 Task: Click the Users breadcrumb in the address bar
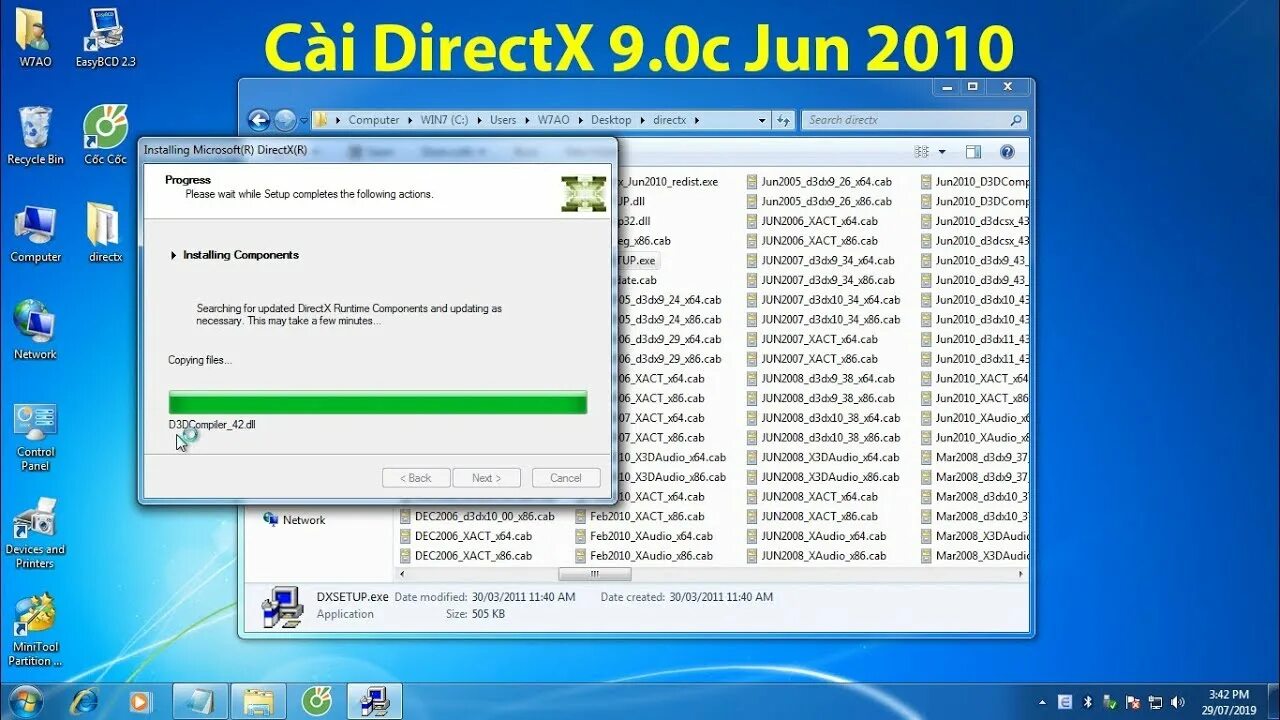click(x=503, y=120)
